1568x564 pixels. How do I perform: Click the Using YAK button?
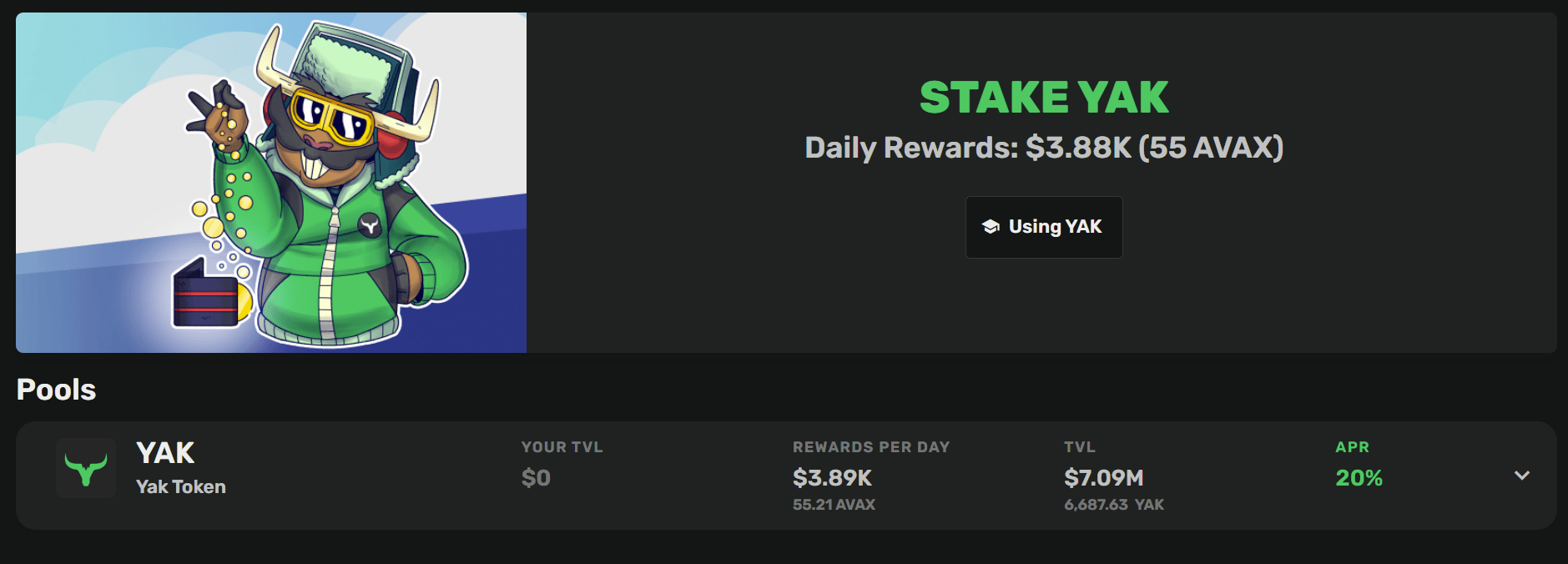1043,227
